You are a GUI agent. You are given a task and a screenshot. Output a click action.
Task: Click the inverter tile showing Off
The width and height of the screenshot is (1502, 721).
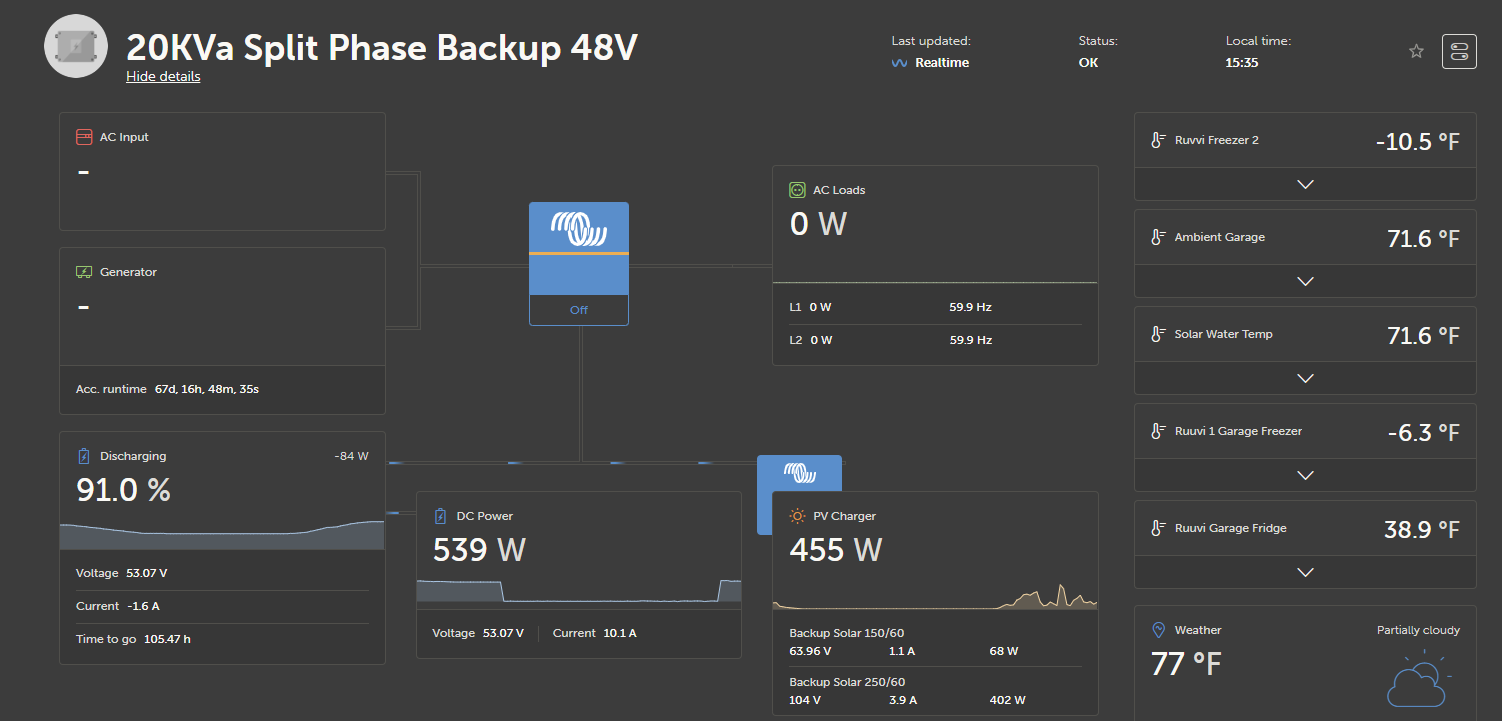point(579,263)
